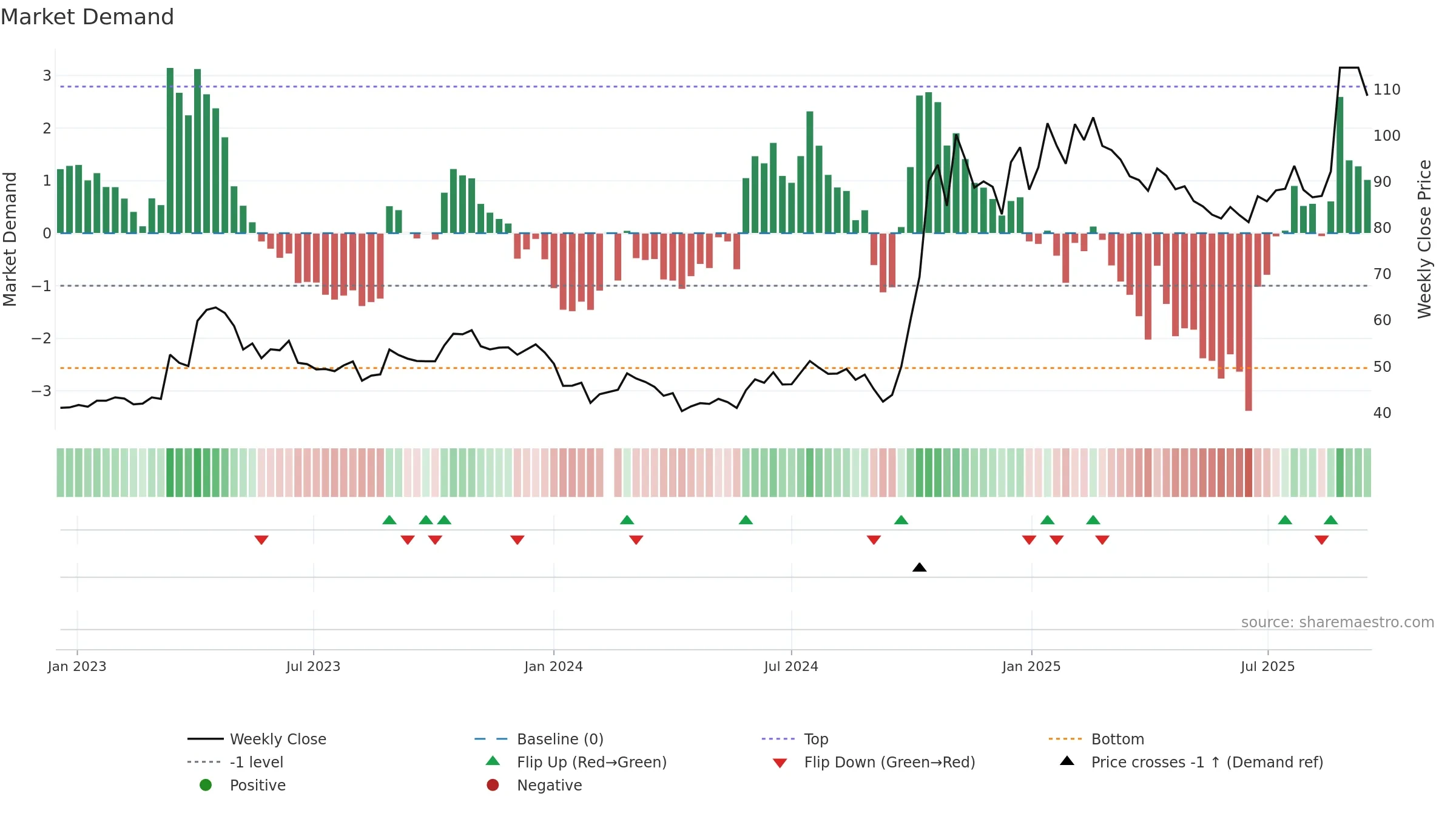Click the chart title Market Demand

coord(87,17)
